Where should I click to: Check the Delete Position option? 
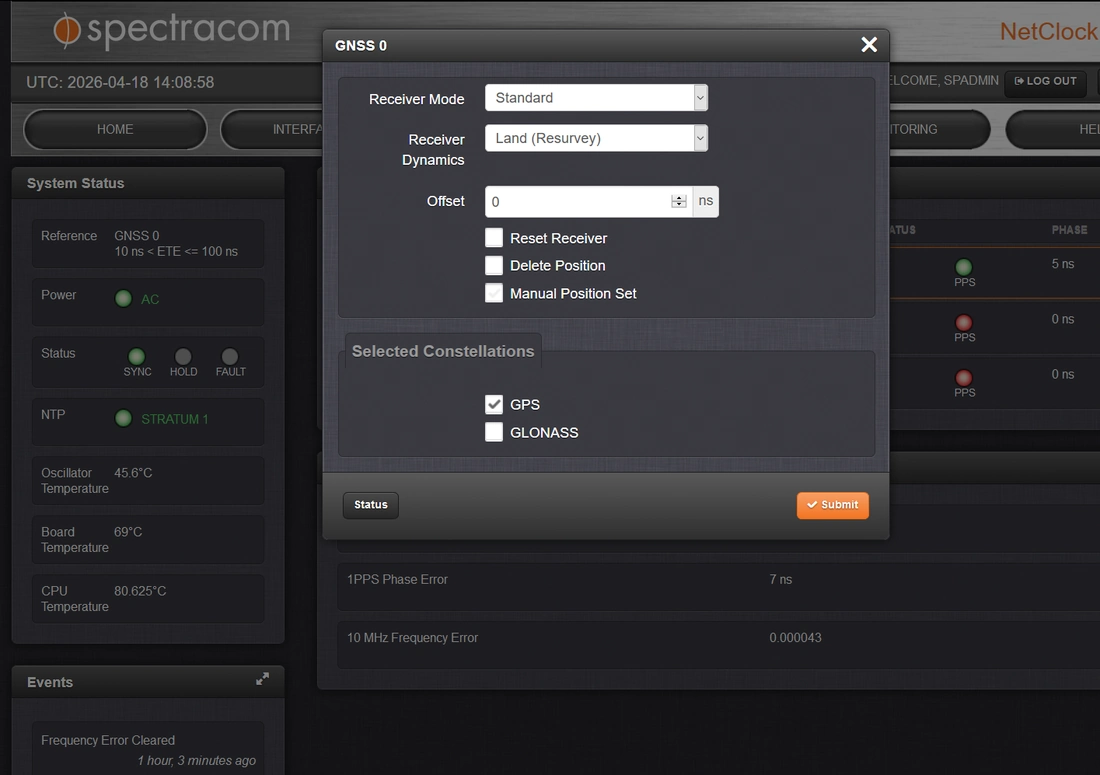[494, 265]
